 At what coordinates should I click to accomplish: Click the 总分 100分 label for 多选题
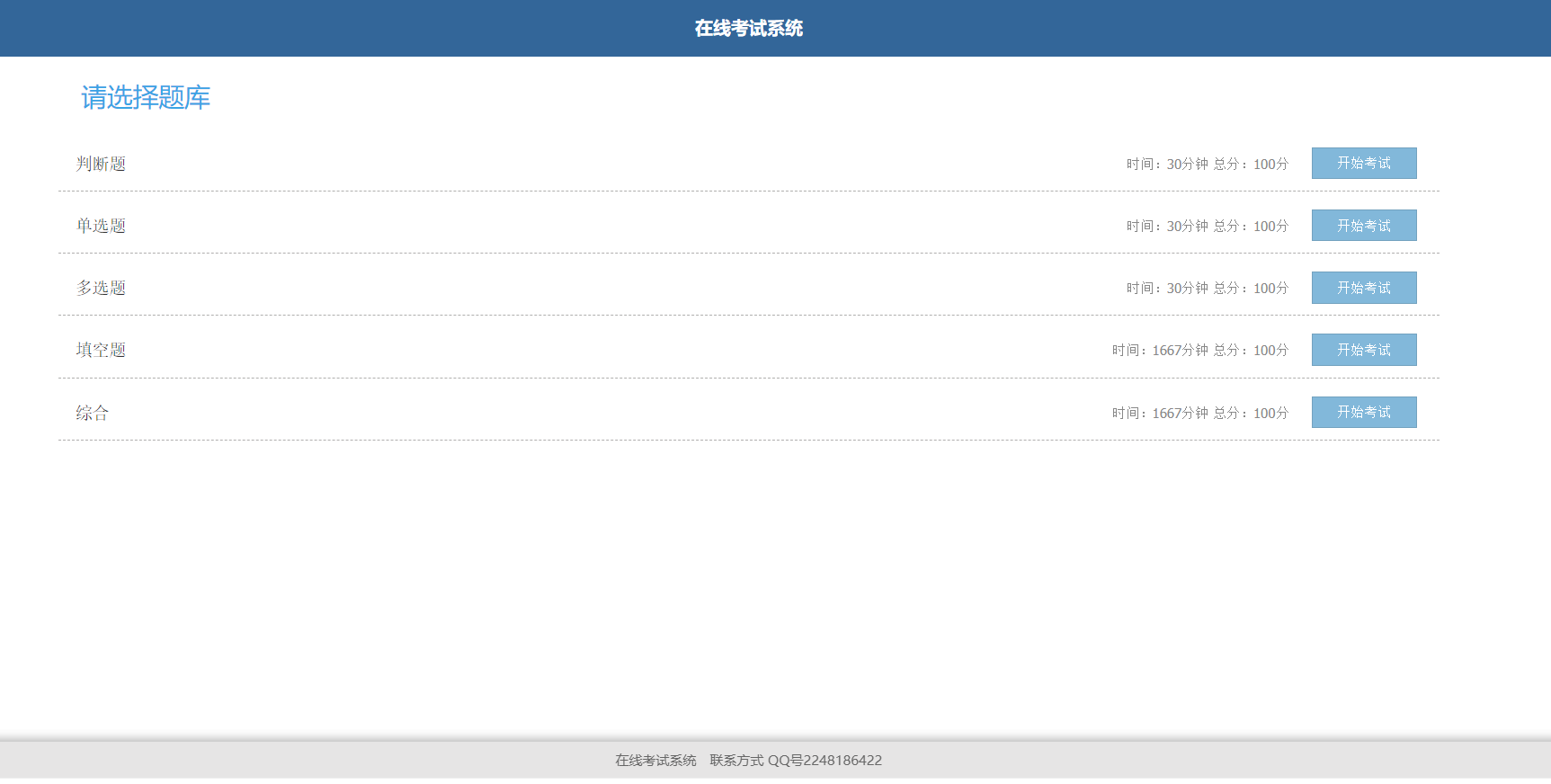click(1251, 289)
